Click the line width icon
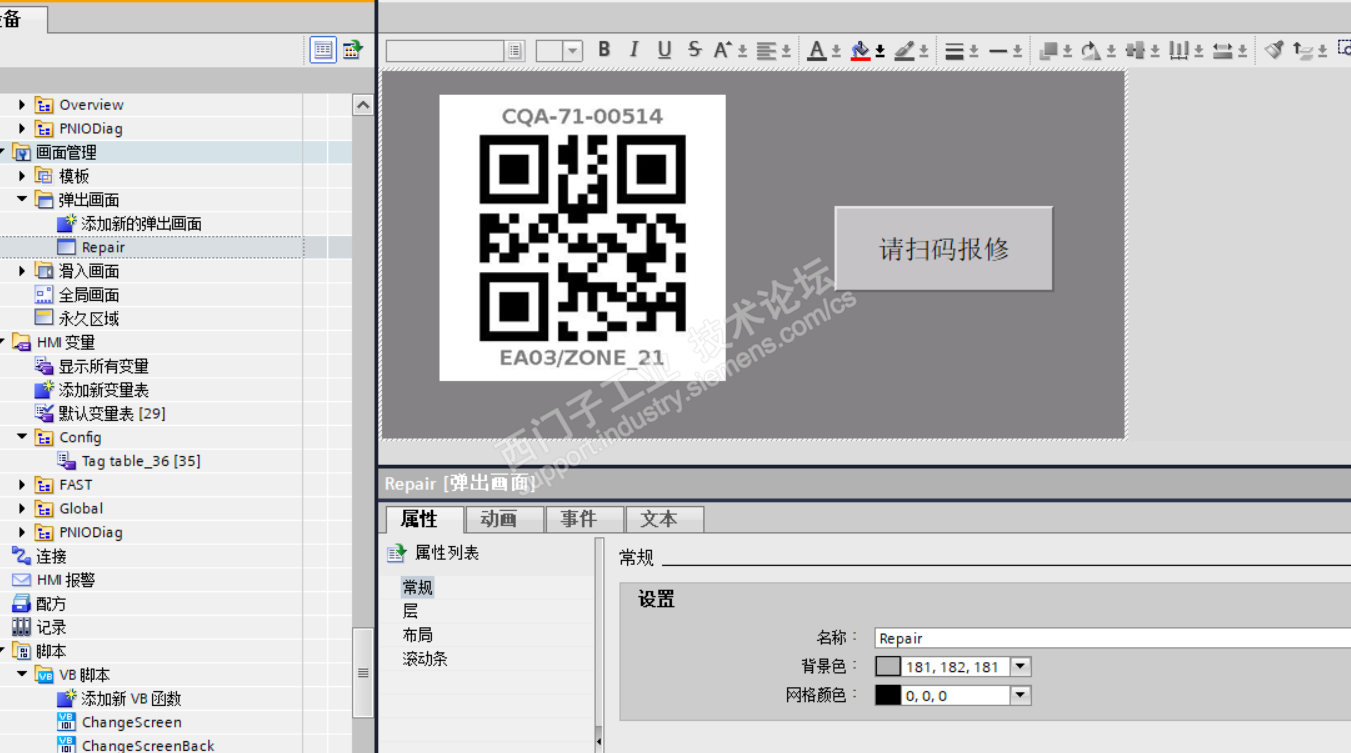This screenshot has width=1351, height=753. [955, 50]
